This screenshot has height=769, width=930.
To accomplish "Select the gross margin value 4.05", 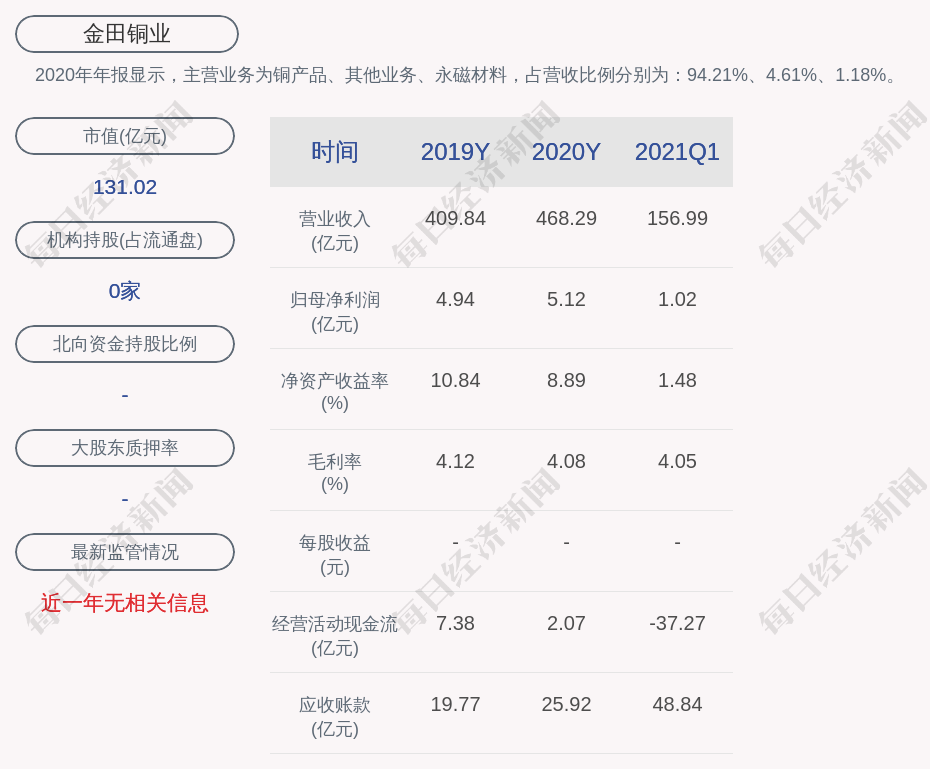I will (x=677, y=461).
